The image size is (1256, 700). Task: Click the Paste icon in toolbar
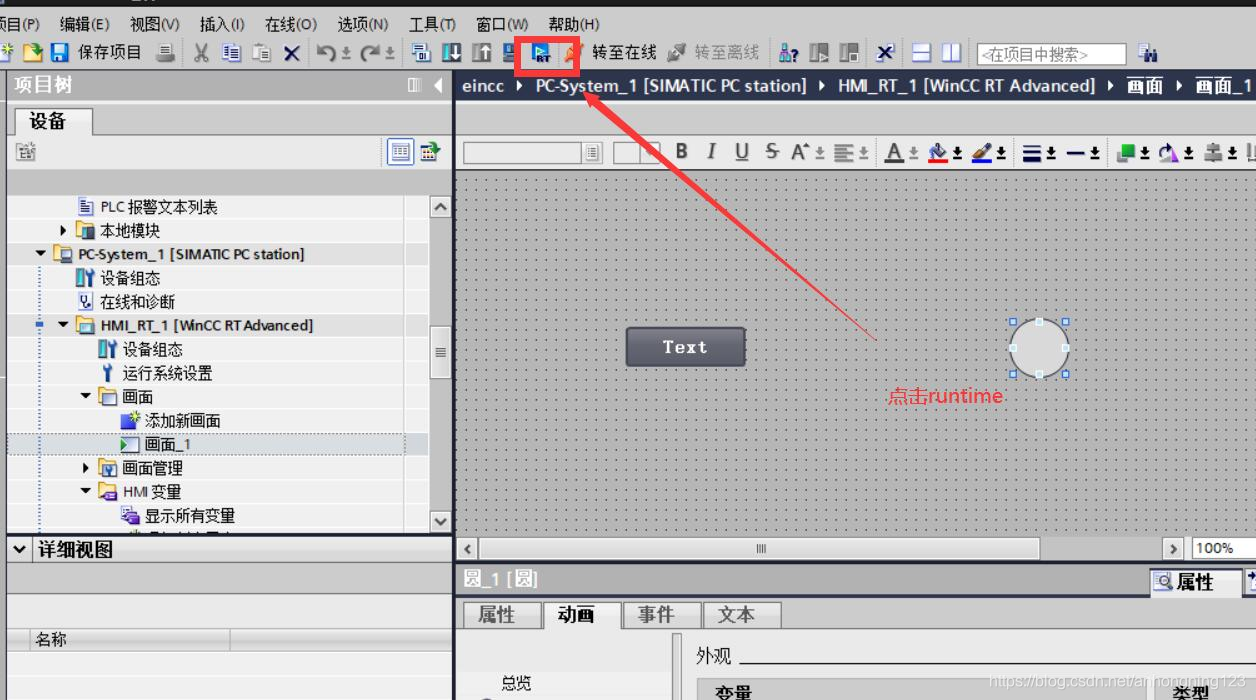[261, 53]
